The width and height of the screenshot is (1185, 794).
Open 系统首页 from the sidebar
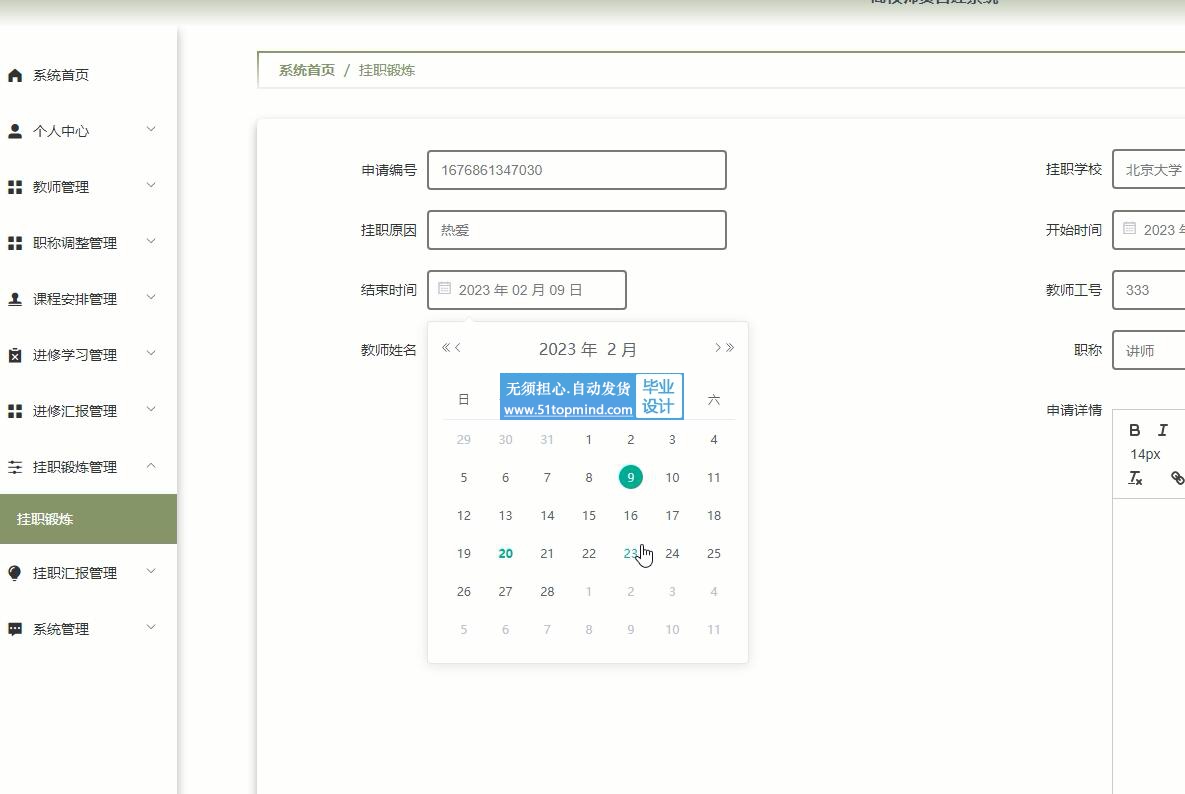coord(60,75)
